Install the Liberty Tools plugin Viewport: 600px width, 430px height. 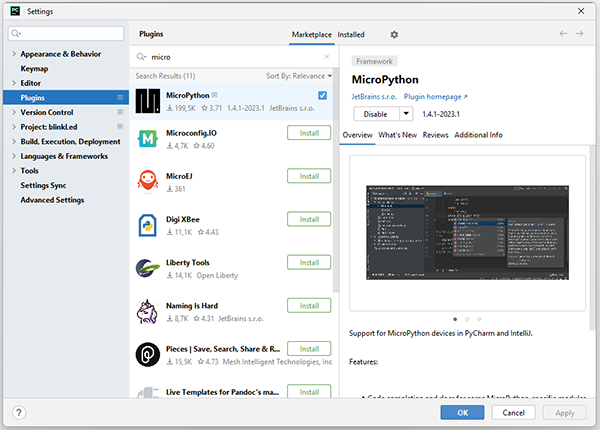tap(309, 262)
